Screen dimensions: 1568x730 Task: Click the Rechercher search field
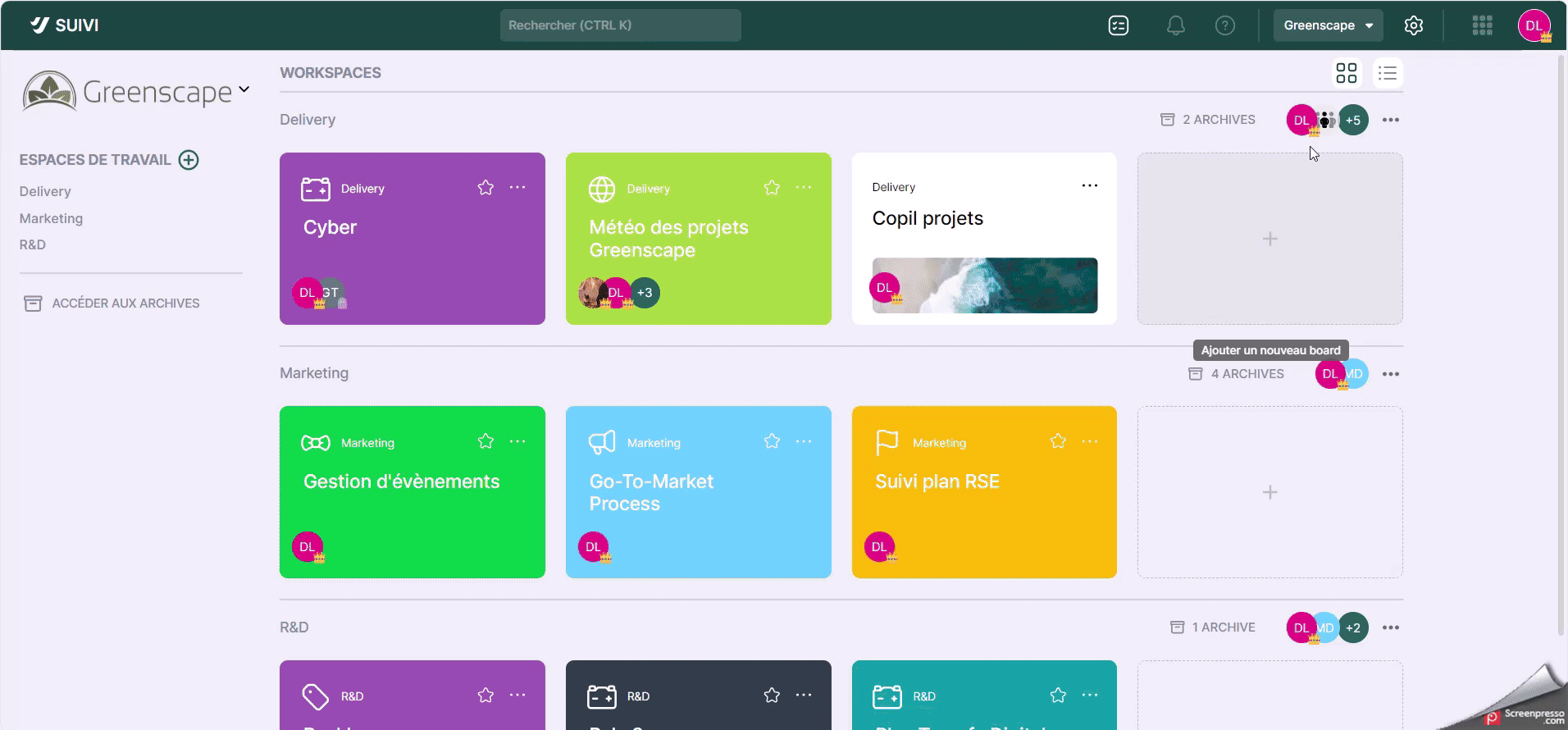pos(620,25)
